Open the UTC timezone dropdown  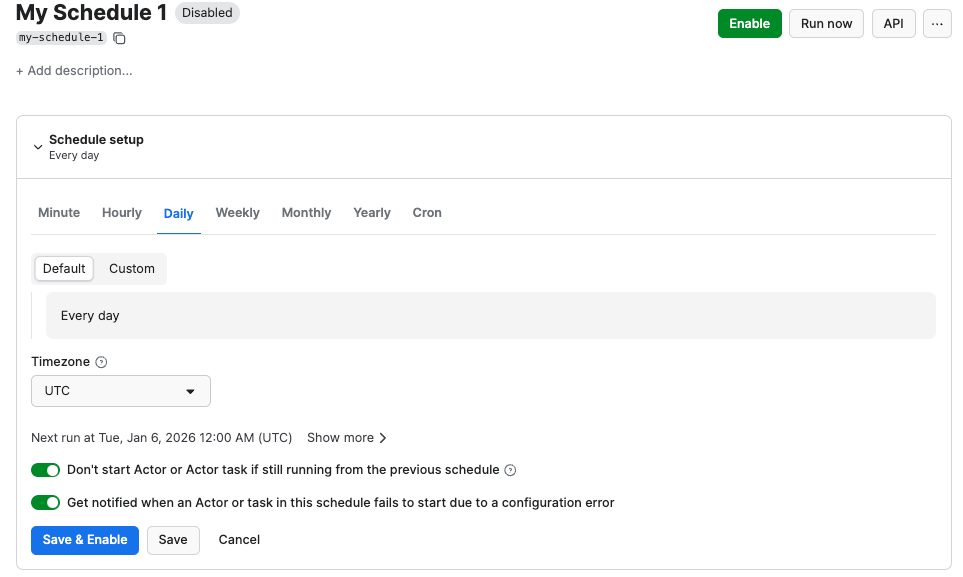[121, 391]
